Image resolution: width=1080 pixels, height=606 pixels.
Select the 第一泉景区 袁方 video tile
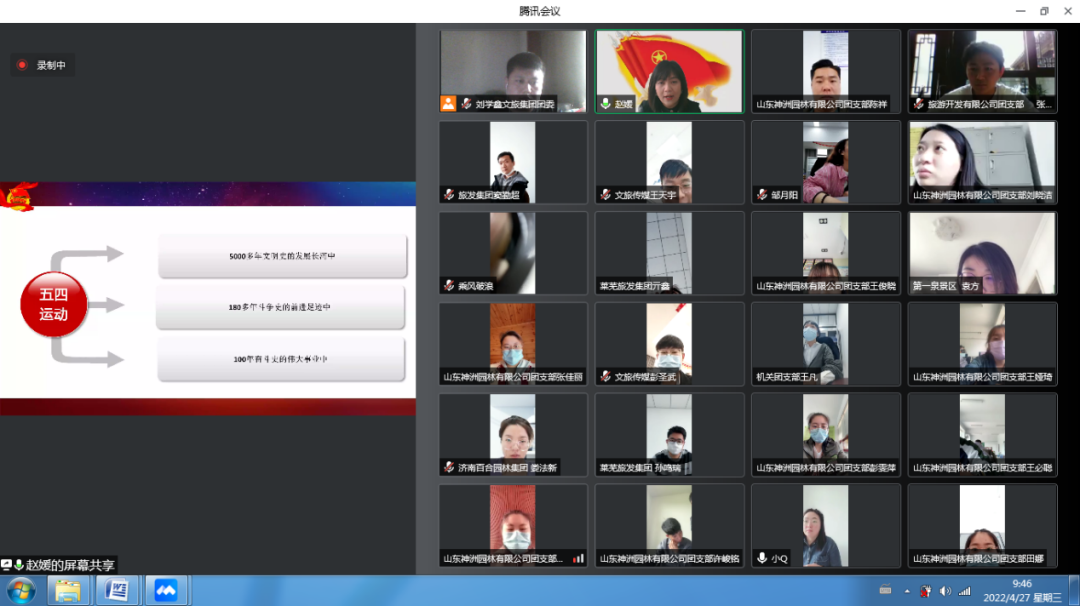982,253
